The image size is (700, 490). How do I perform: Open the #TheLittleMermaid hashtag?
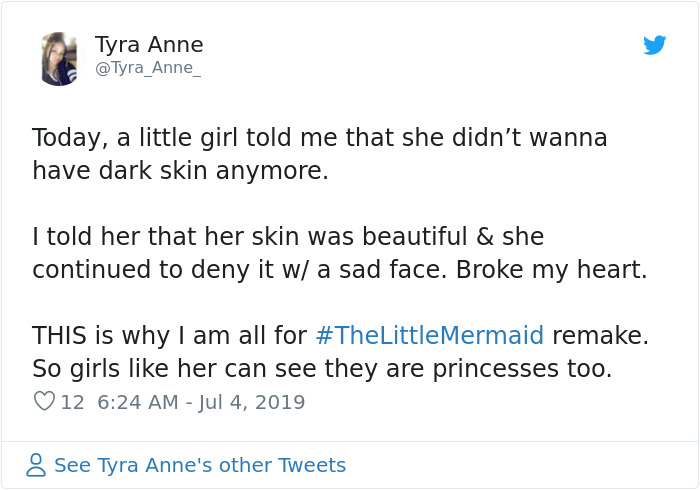429,335
